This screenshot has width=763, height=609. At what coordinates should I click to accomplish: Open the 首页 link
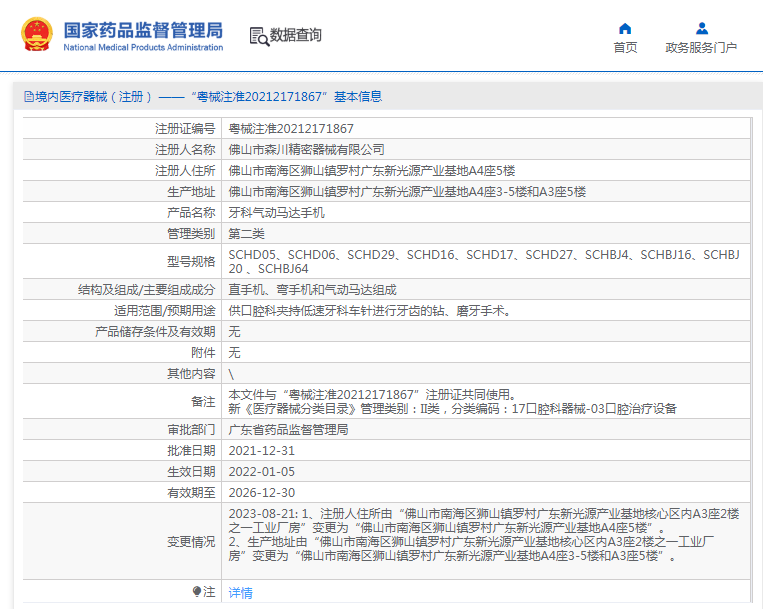click(x=625, y=48)
